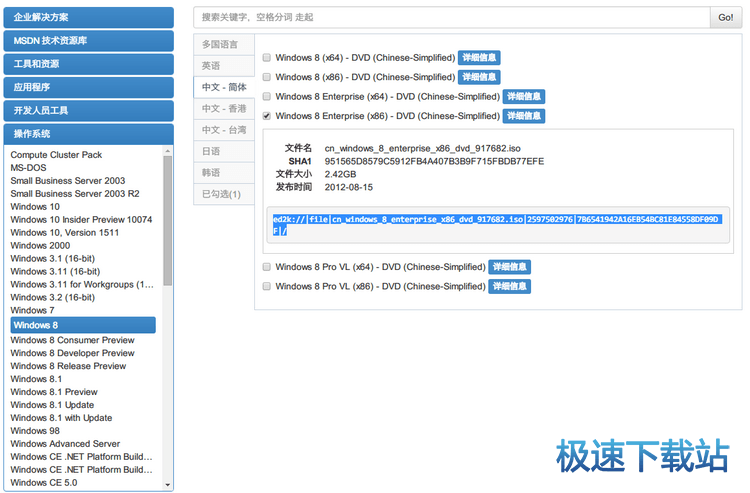Click the OS list scrollbar up arrow
Image resolution: width=750 pixels, height=493 pixels.
pos(167,151)
